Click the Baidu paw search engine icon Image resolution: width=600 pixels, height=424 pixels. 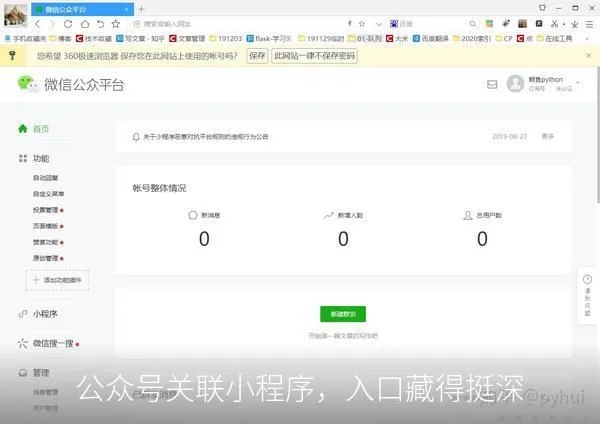394,24
